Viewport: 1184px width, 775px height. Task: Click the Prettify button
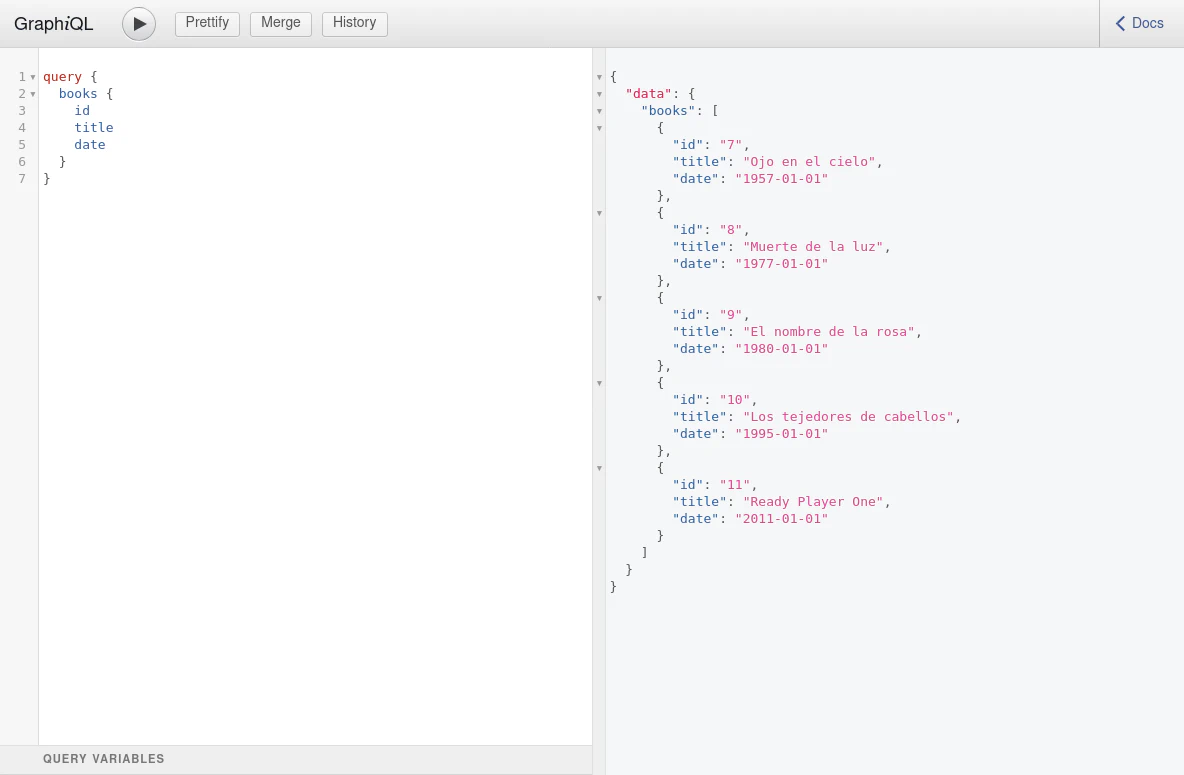[x=207, y=23]
